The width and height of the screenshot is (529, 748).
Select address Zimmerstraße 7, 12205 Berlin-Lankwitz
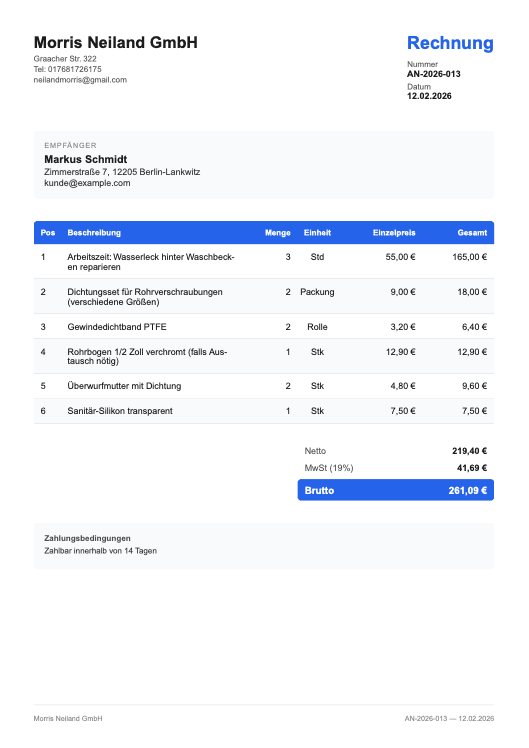pyautogui.click(x=122, y=172)
